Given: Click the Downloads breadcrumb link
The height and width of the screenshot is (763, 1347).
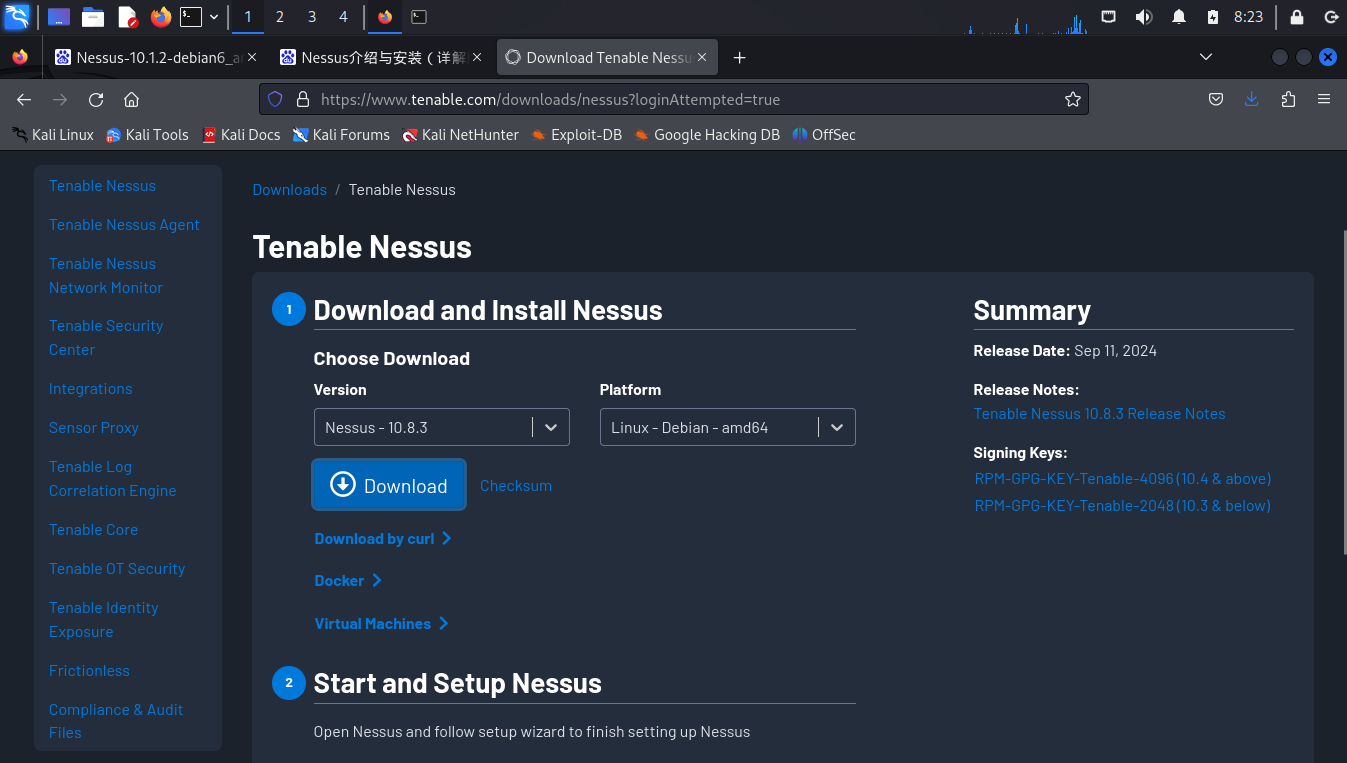Looking at the screenshot, I should click(x=289, y=190).
